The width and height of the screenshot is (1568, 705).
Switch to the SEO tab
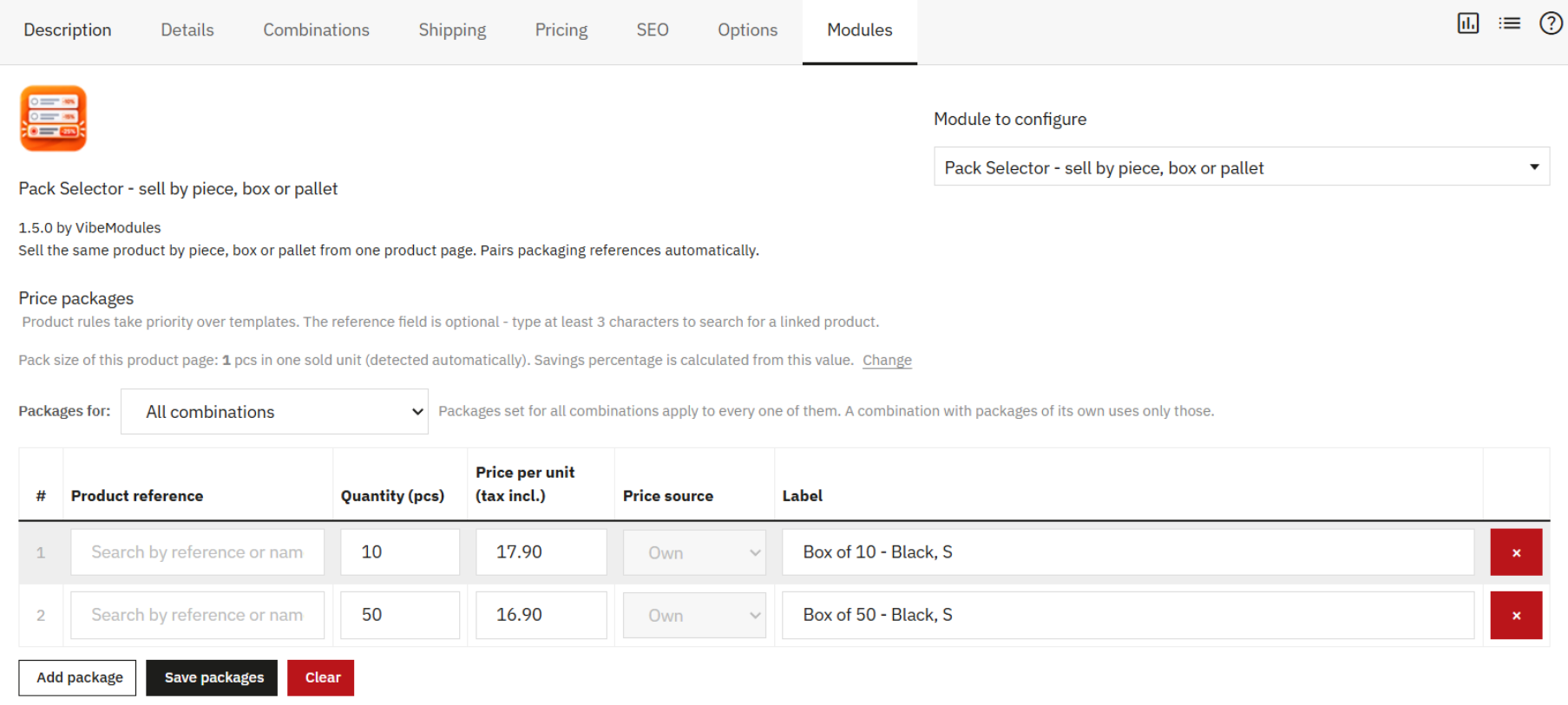tap(653, 30)
